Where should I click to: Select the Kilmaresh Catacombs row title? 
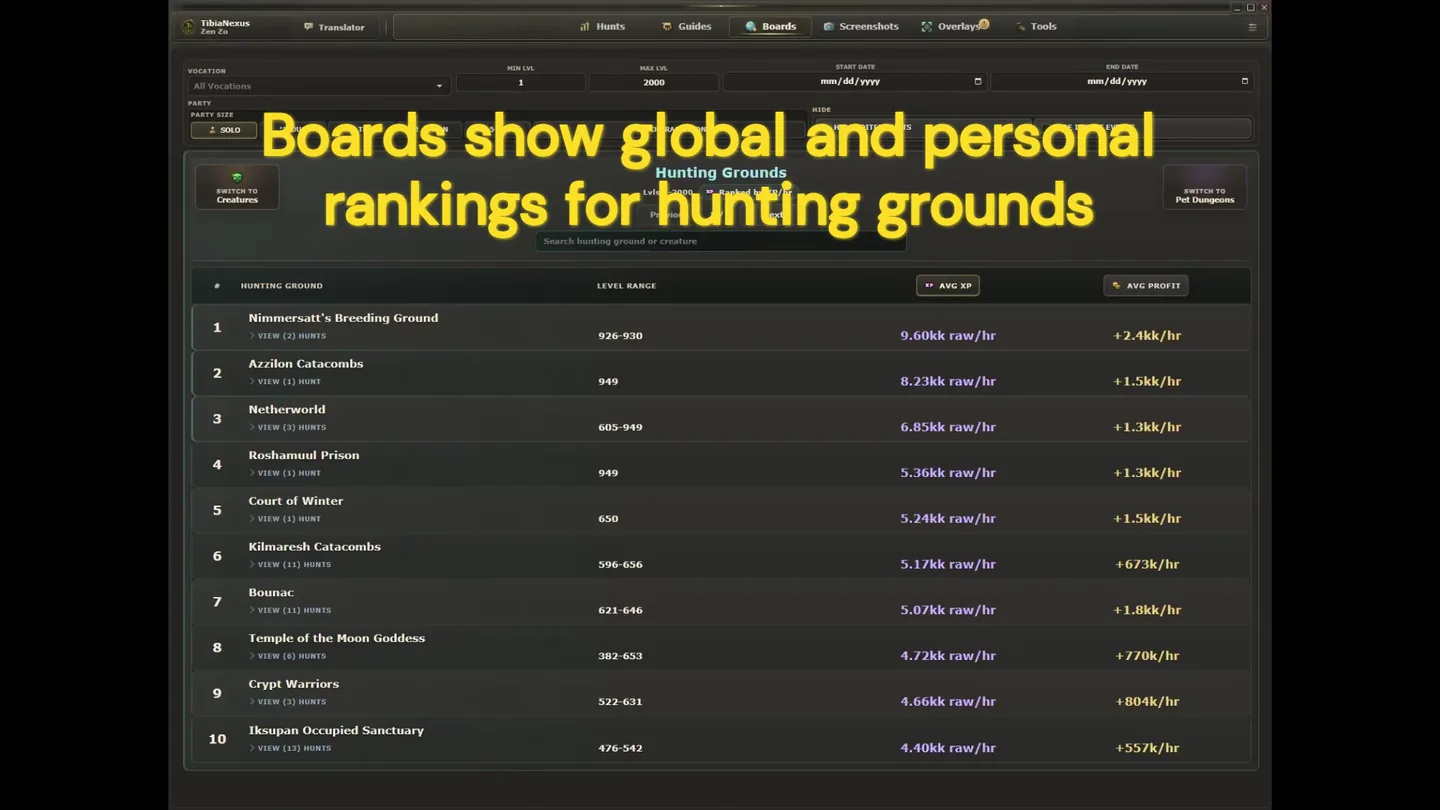pos(315,547)
